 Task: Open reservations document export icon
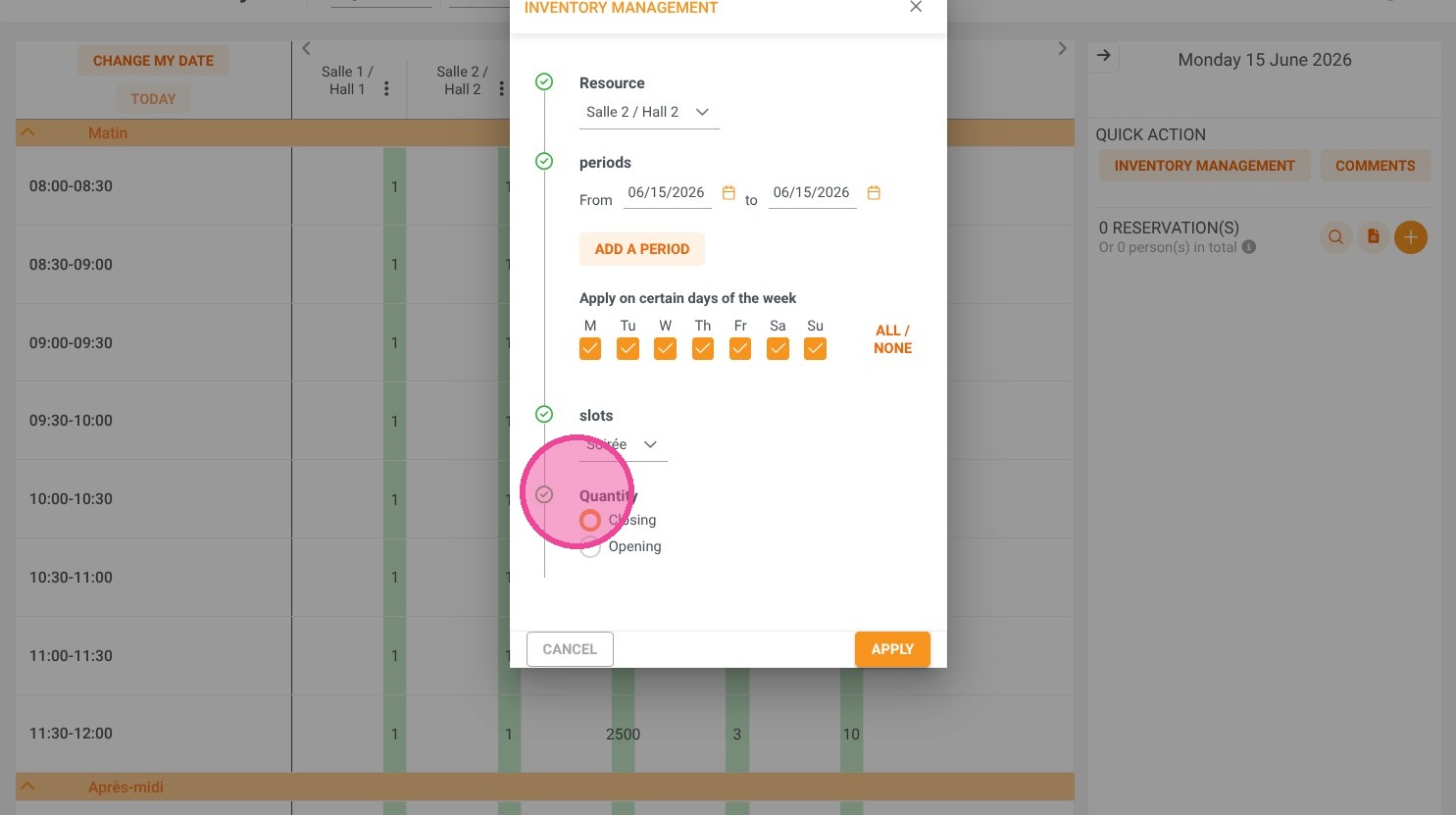click(1374, 237)
